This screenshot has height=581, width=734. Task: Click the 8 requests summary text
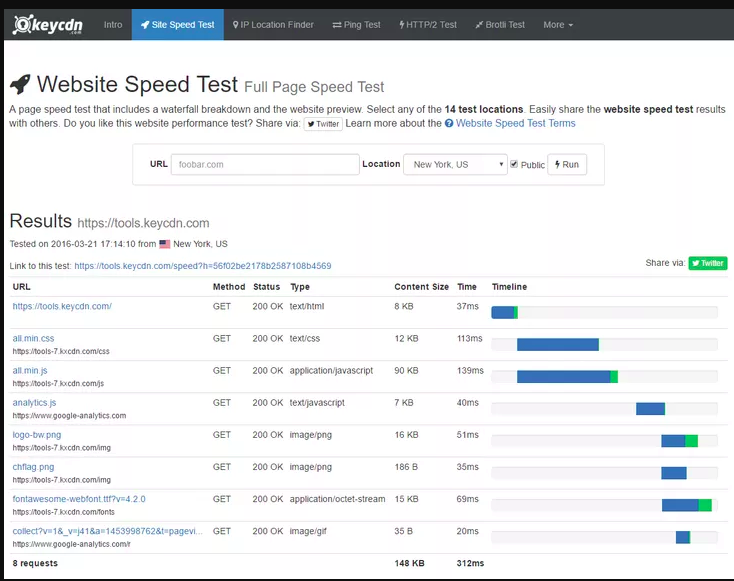[35, 563]
